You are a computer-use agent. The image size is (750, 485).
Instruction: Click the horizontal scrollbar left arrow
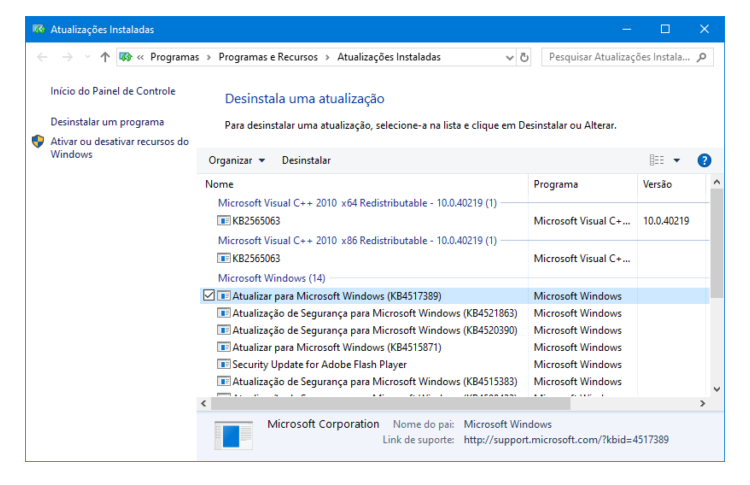point(204,404)
